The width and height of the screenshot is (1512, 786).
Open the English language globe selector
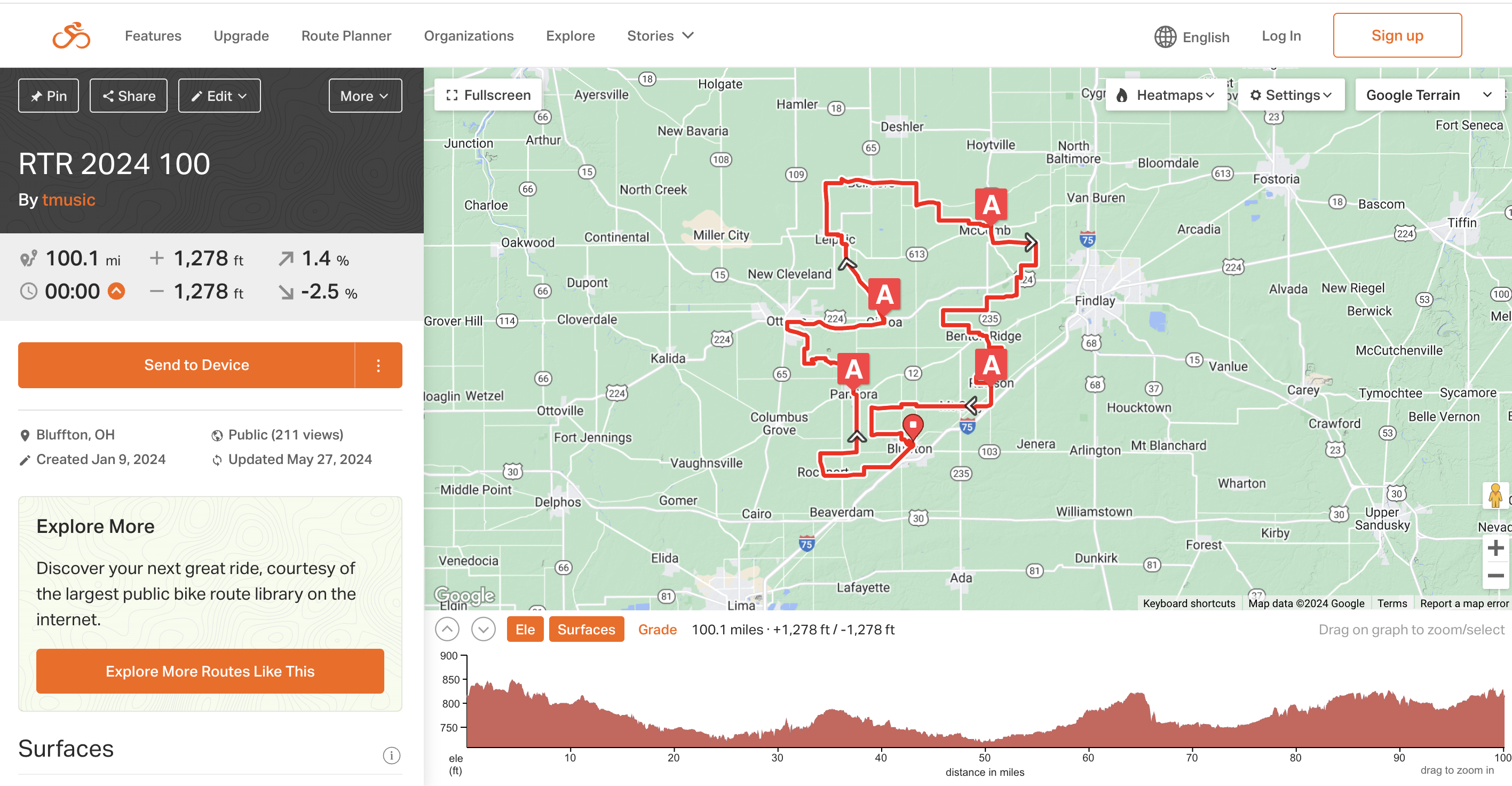(x=1192, y=37)
